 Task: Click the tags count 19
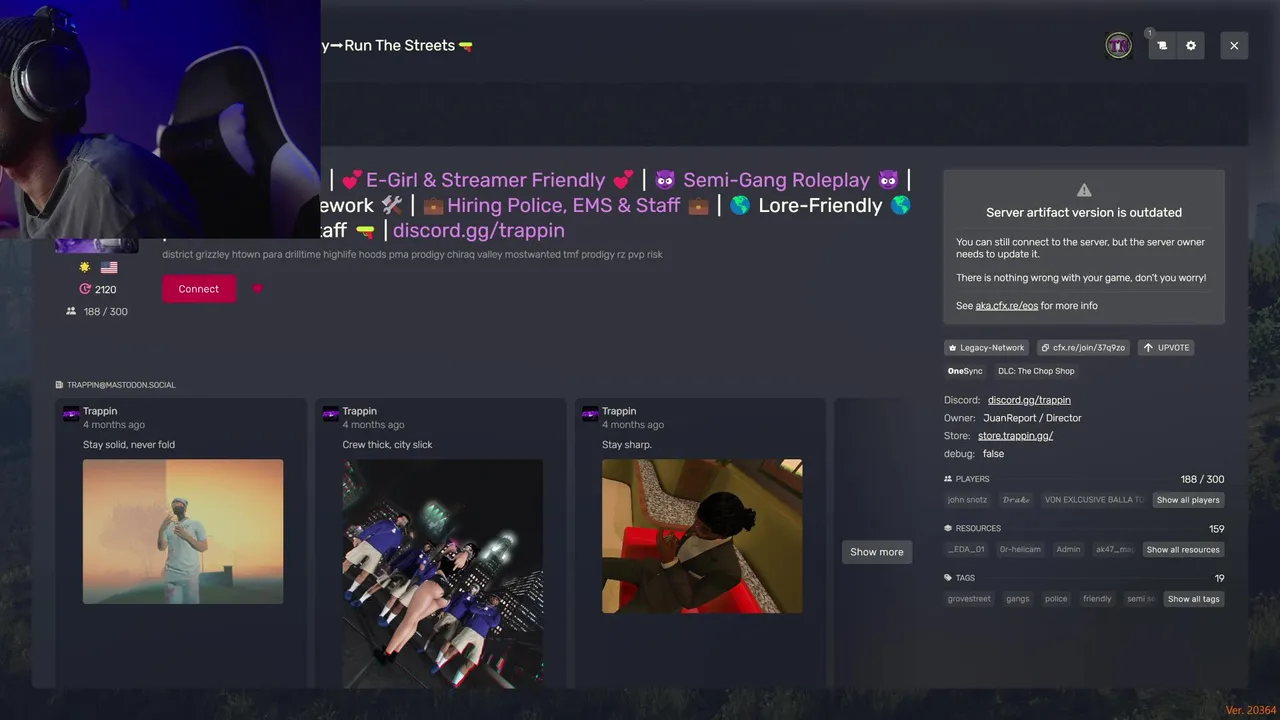click(x=1219, y=578)
